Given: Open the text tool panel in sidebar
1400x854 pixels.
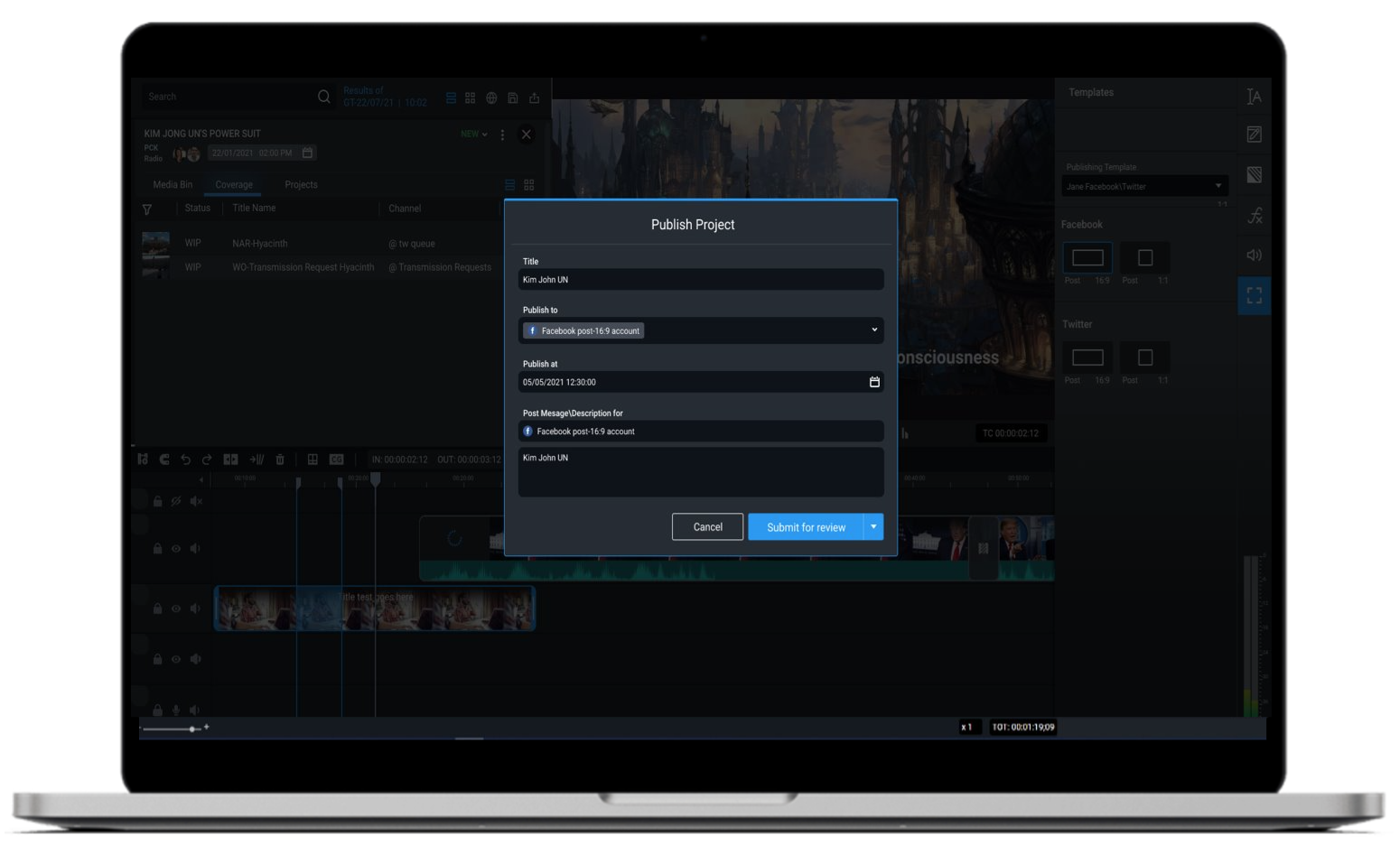Looking at the screenshot, I should click(x=1255, y=97).
